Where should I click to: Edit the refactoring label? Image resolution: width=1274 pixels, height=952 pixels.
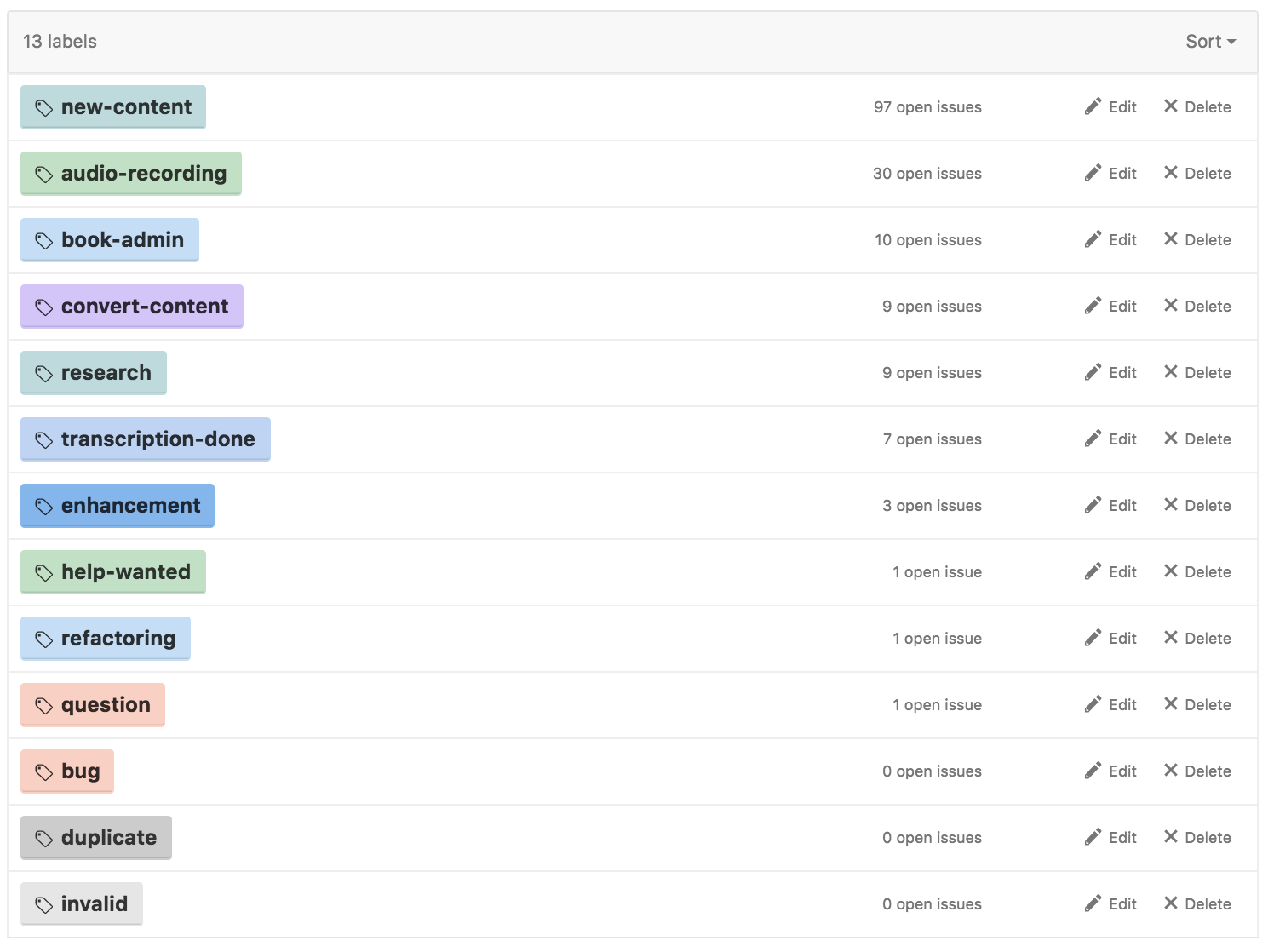point(1111,639)
